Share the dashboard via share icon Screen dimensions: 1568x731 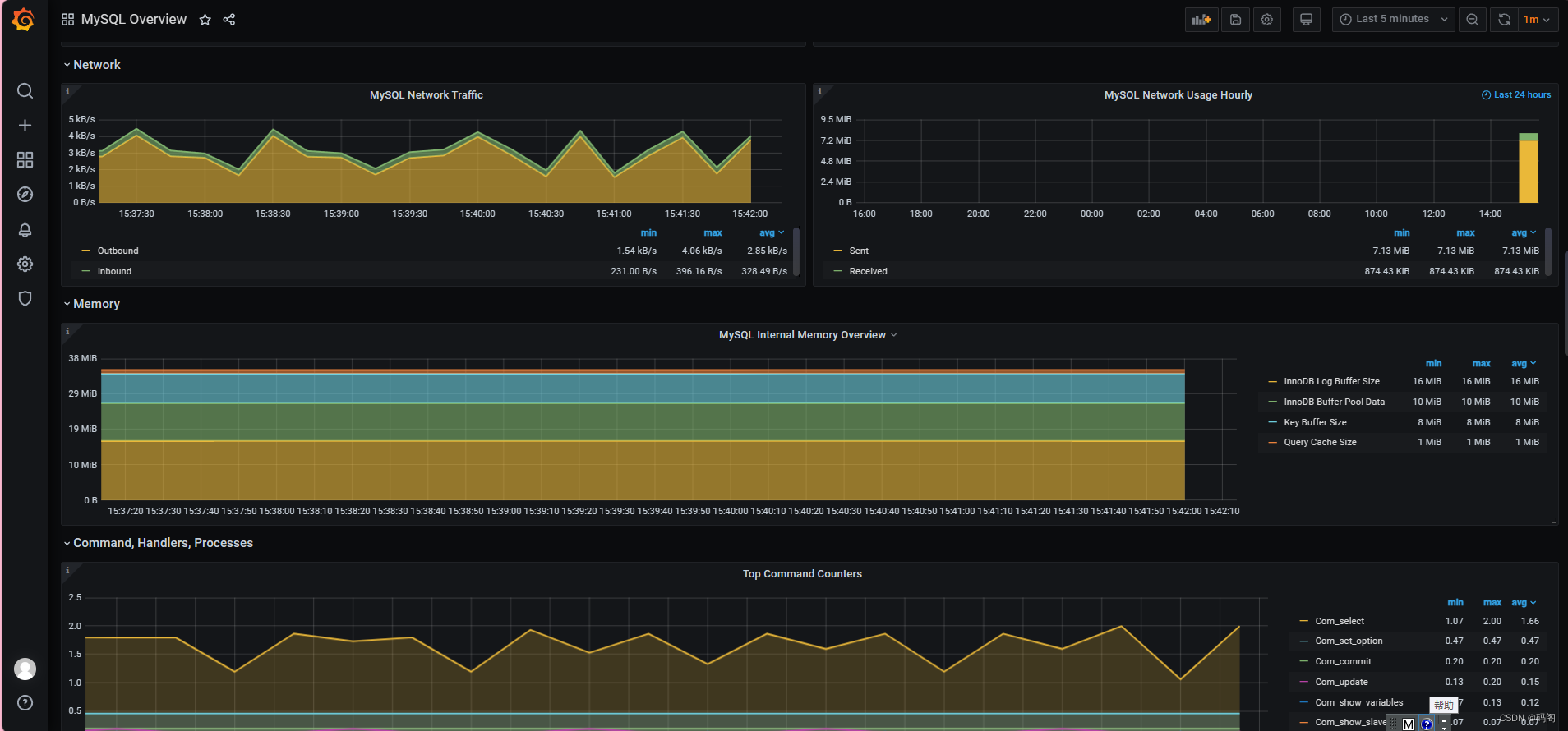(x=229, y=20)
